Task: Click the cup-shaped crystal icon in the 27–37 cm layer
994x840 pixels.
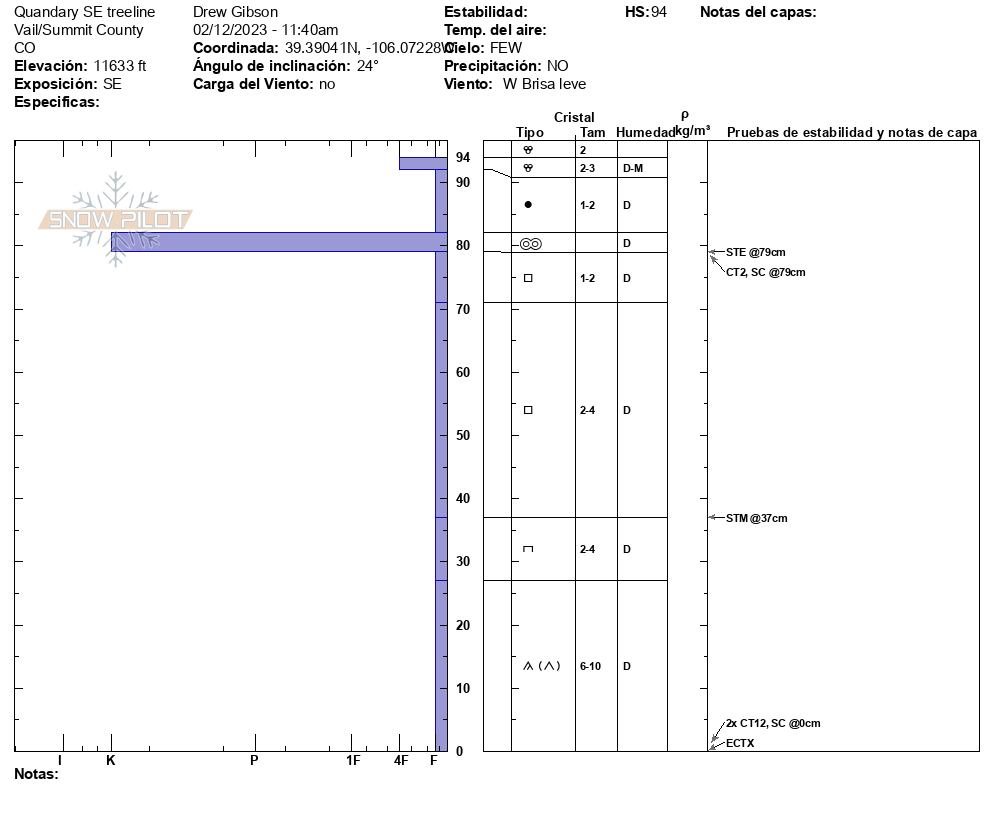Action: tap(528, 549)
